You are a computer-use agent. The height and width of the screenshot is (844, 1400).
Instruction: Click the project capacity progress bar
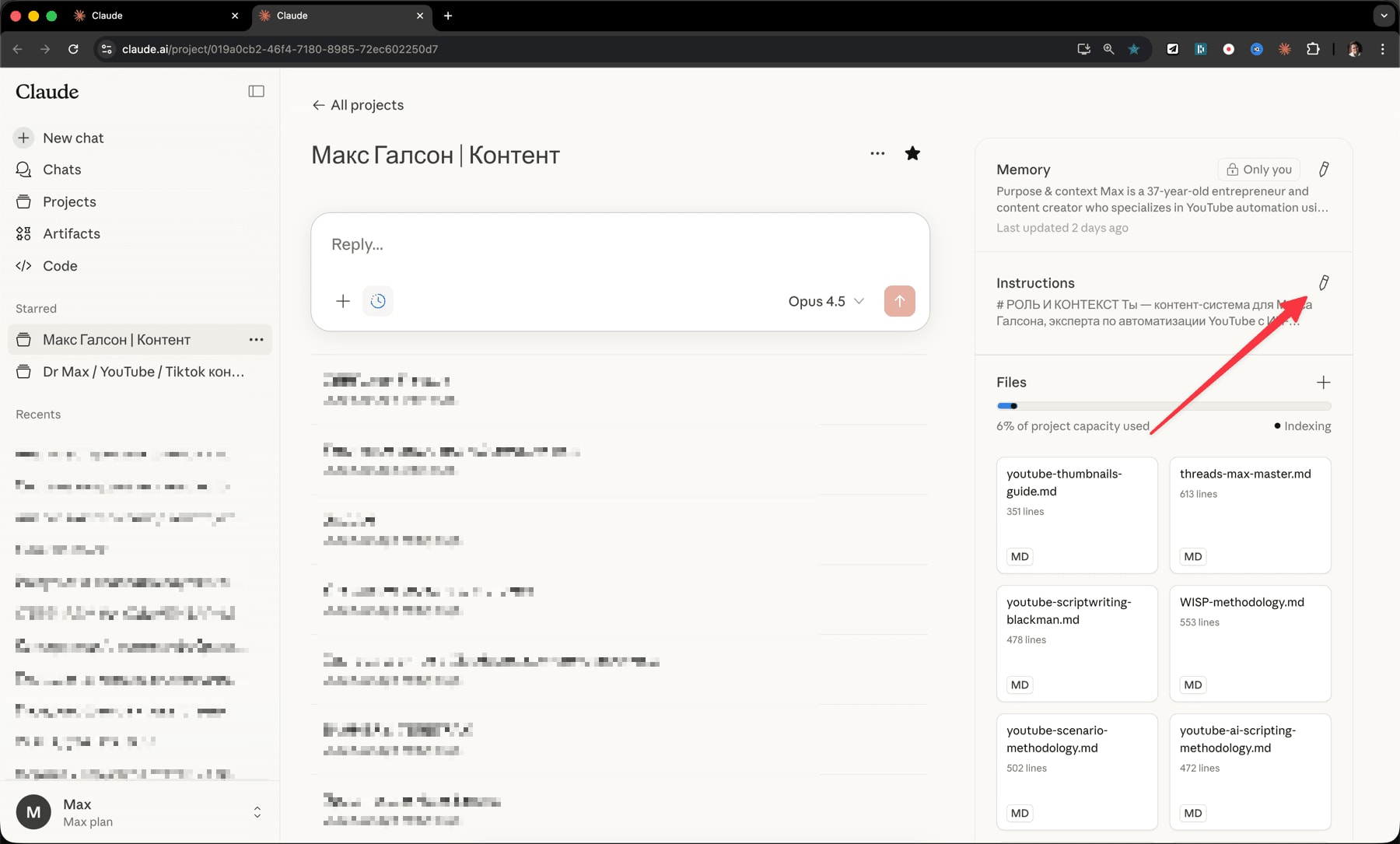[x=1164, y=406]
